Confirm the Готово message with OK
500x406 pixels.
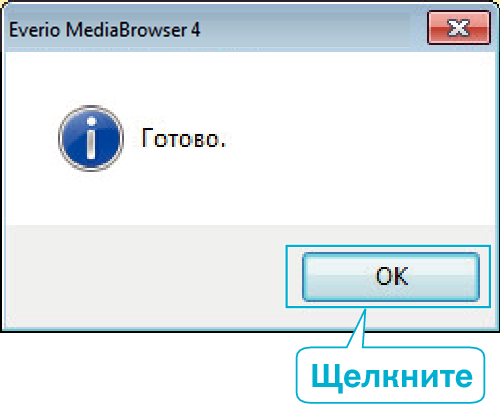391,277
